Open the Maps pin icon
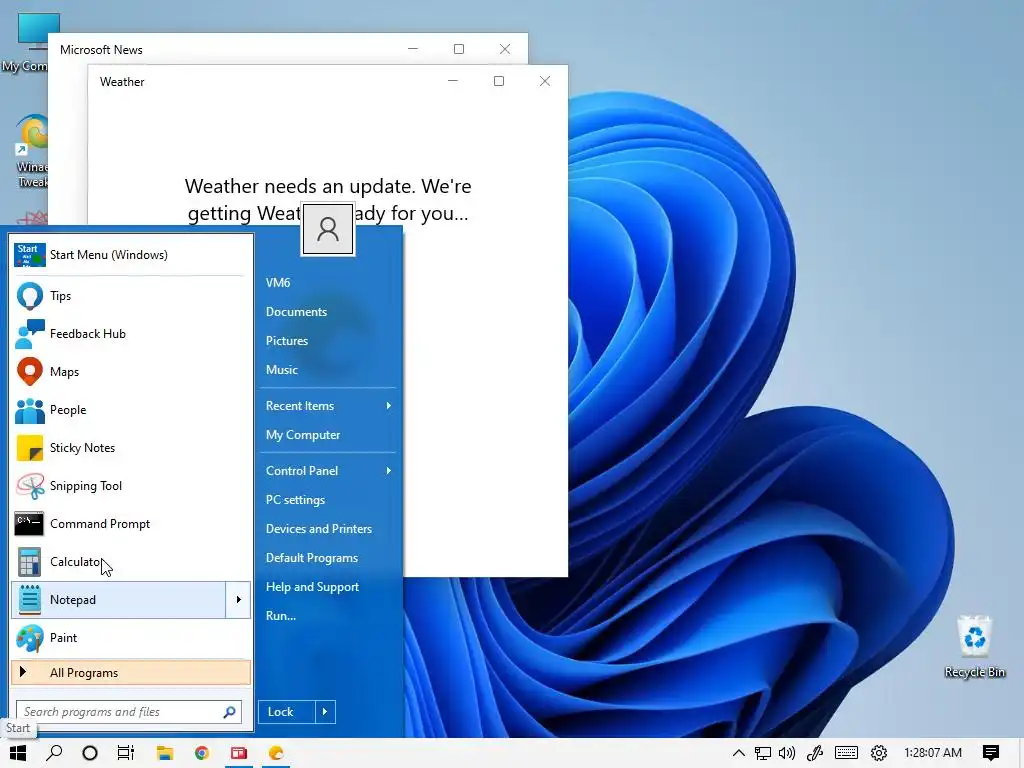Viewport: 1024px width, 768px height. (x=29, y=372)
